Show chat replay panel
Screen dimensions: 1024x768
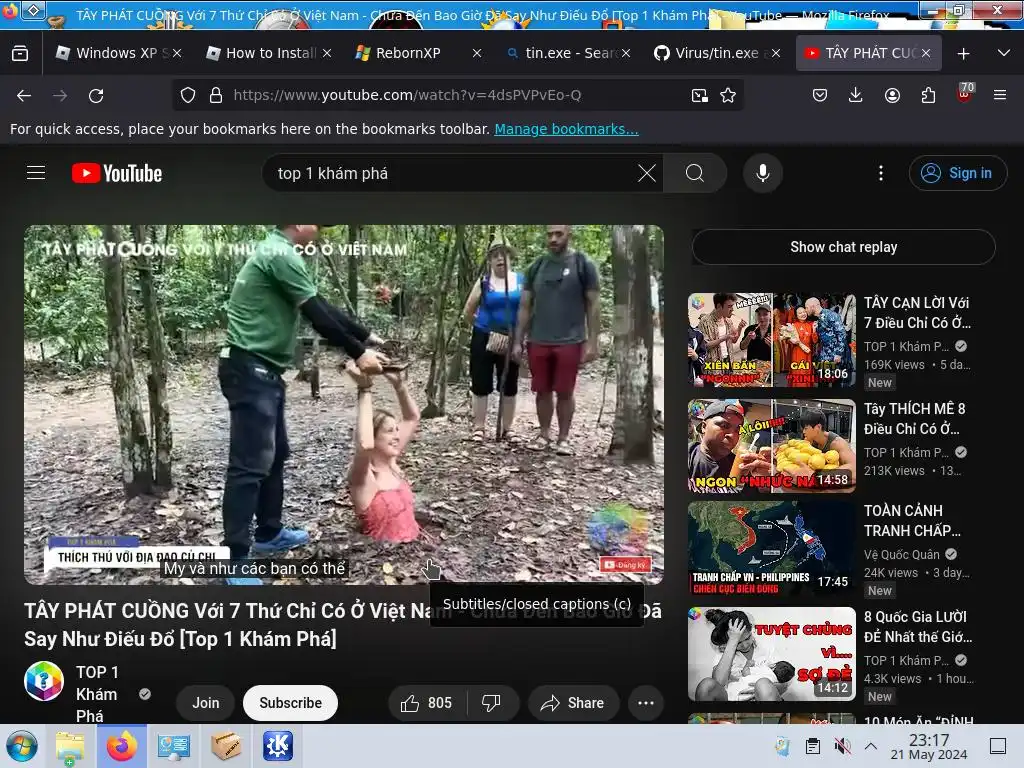click(x=843, y=247)
